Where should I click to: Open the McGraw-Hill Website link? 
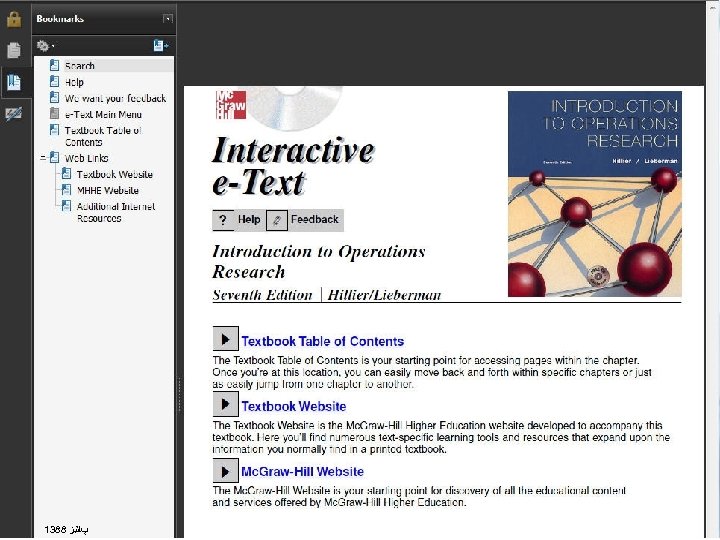(303, 472)
